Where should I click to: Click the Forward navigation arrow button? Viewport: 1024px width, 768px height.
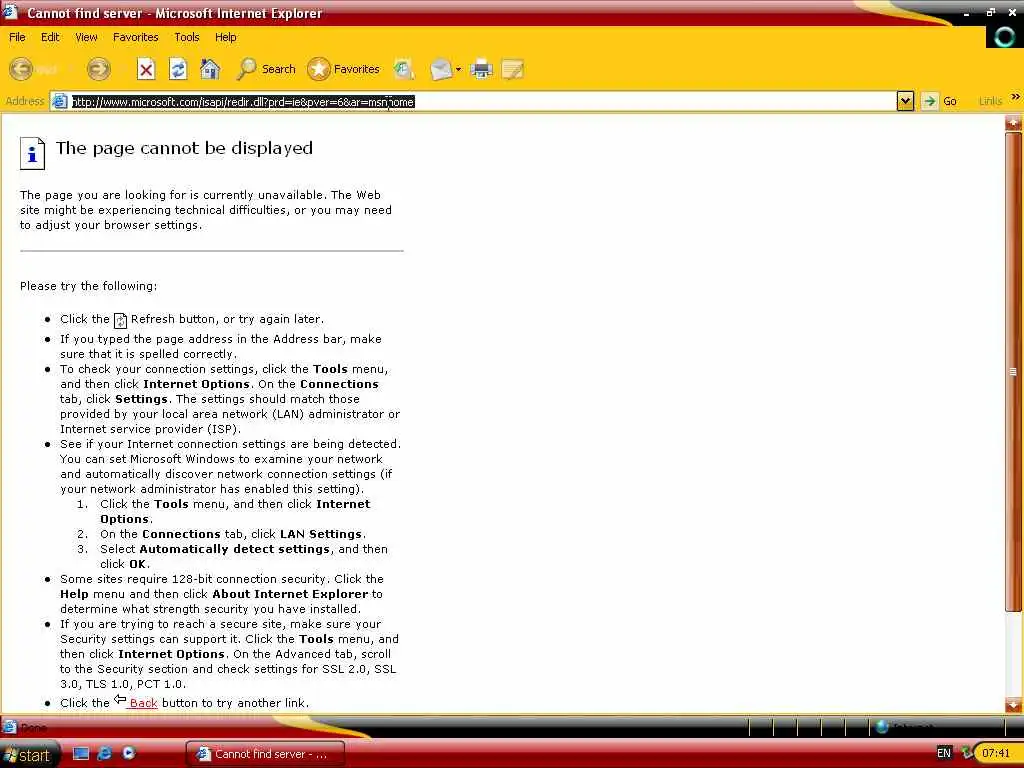click(99, 69)
